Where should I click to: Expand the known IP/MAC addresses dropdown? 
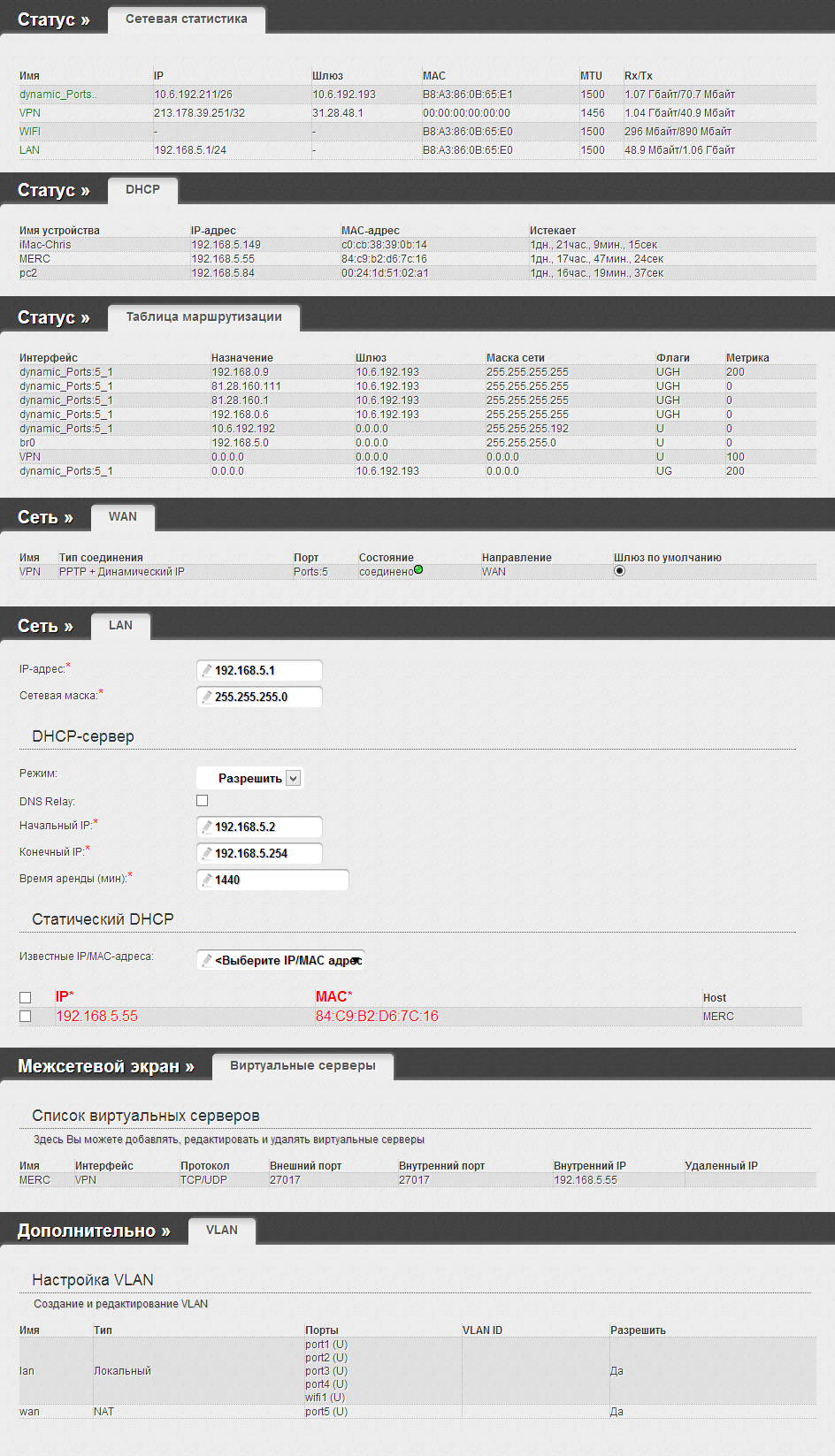(x=356, y=960)
